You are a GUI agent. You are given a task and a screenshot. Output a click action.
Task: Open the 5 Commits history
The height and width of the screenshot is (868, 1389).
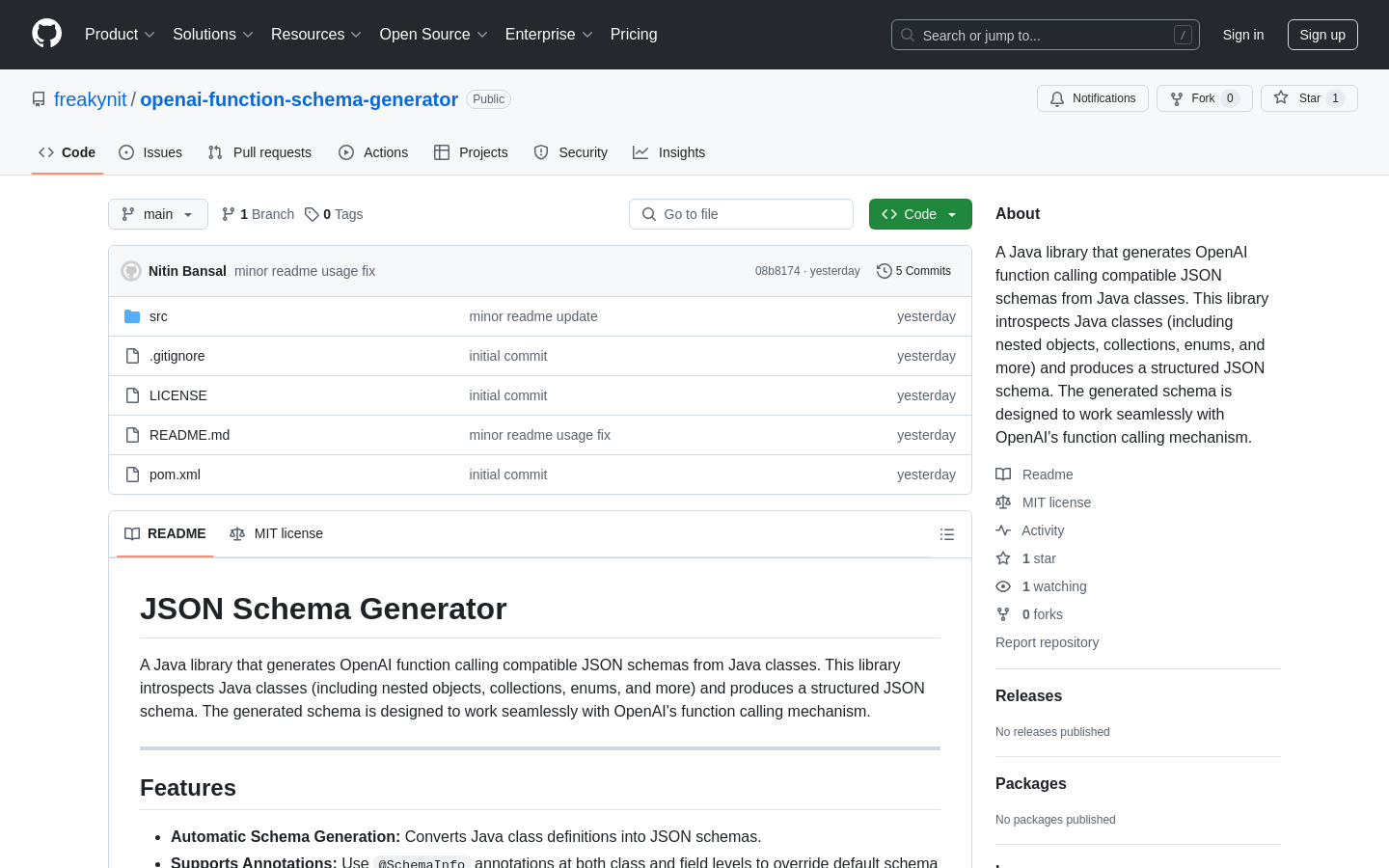[913, 271]
